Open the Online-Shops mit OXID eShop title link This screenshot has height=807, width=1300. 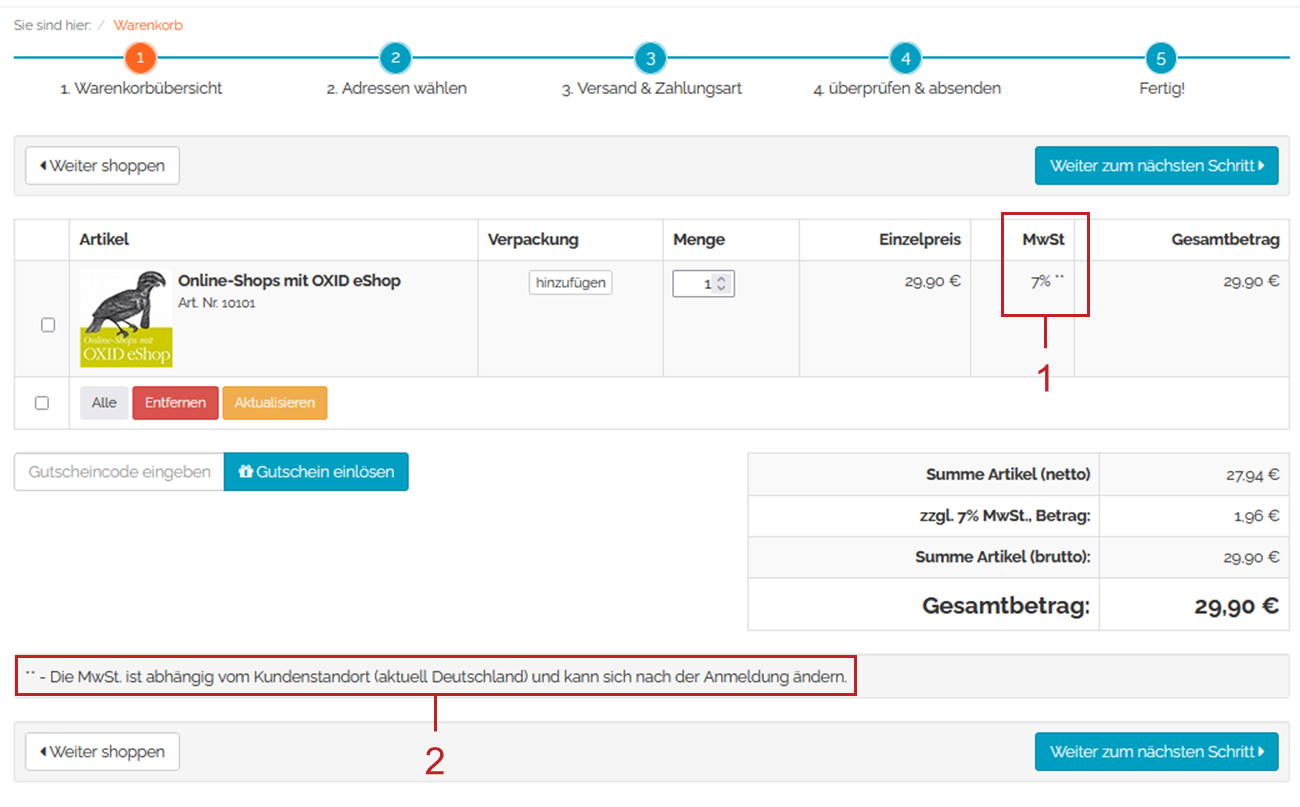tap(289, 281)
